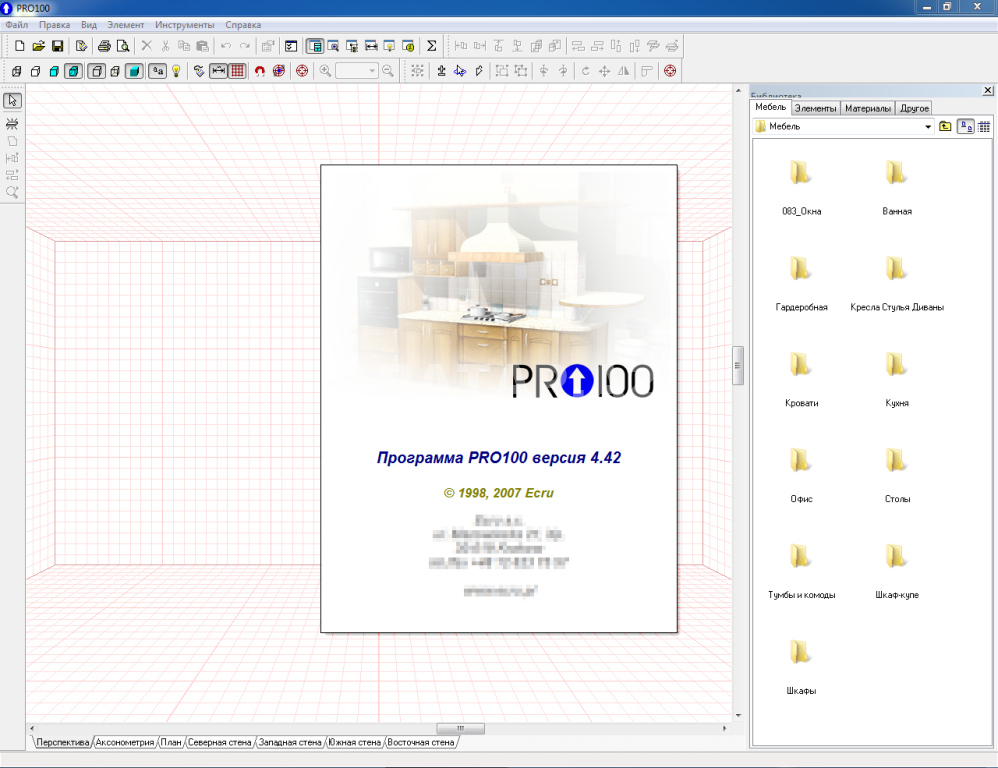Viewport: 998px width, 768px height.
Task: Open the Элемент menu
Action: coord(125,25)
